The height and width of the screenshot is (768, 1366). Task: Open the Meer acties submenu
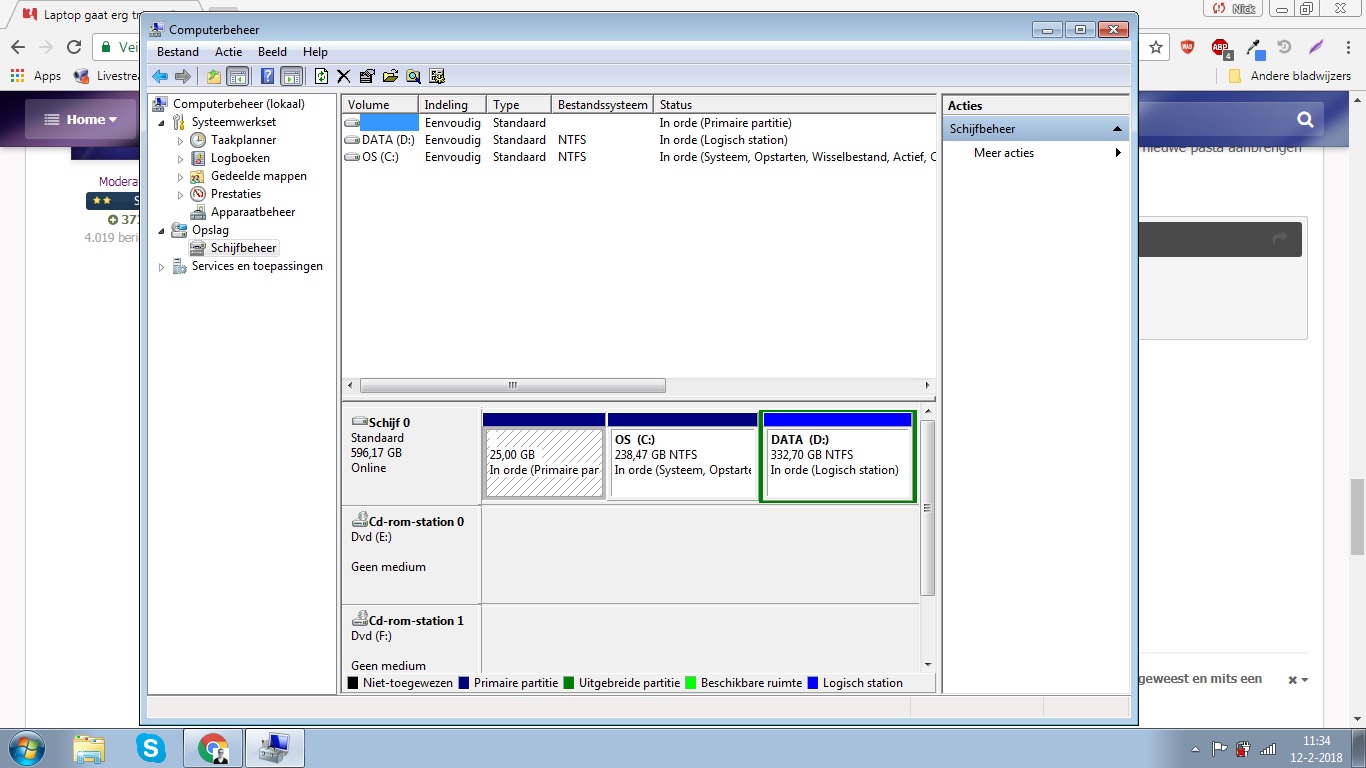click(x=1117, y=153)
